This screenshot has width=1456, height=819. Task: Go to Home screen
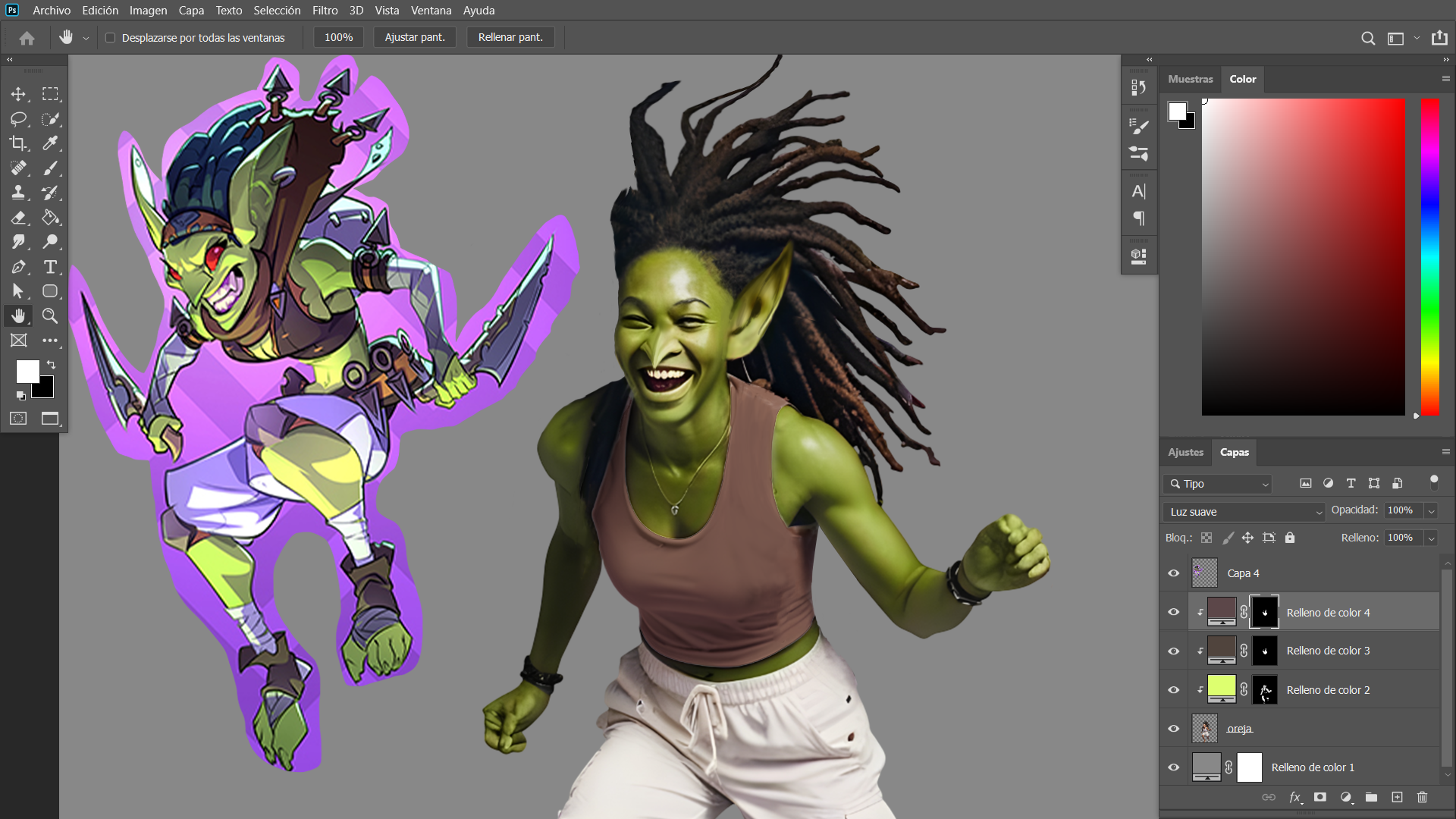click(x=27, y=37)
